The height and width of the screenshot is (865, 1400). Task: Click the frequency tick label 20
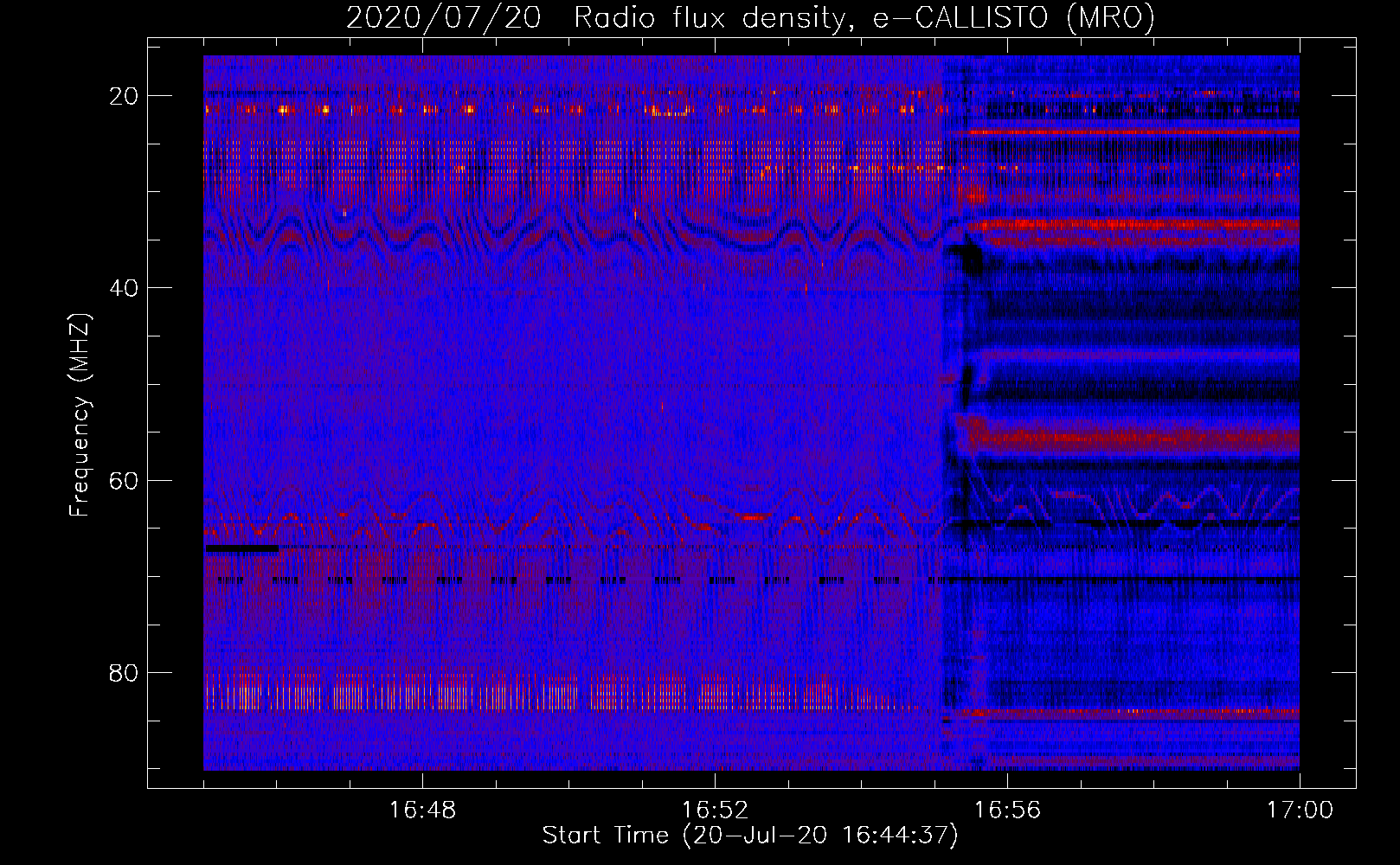point(125,96)
